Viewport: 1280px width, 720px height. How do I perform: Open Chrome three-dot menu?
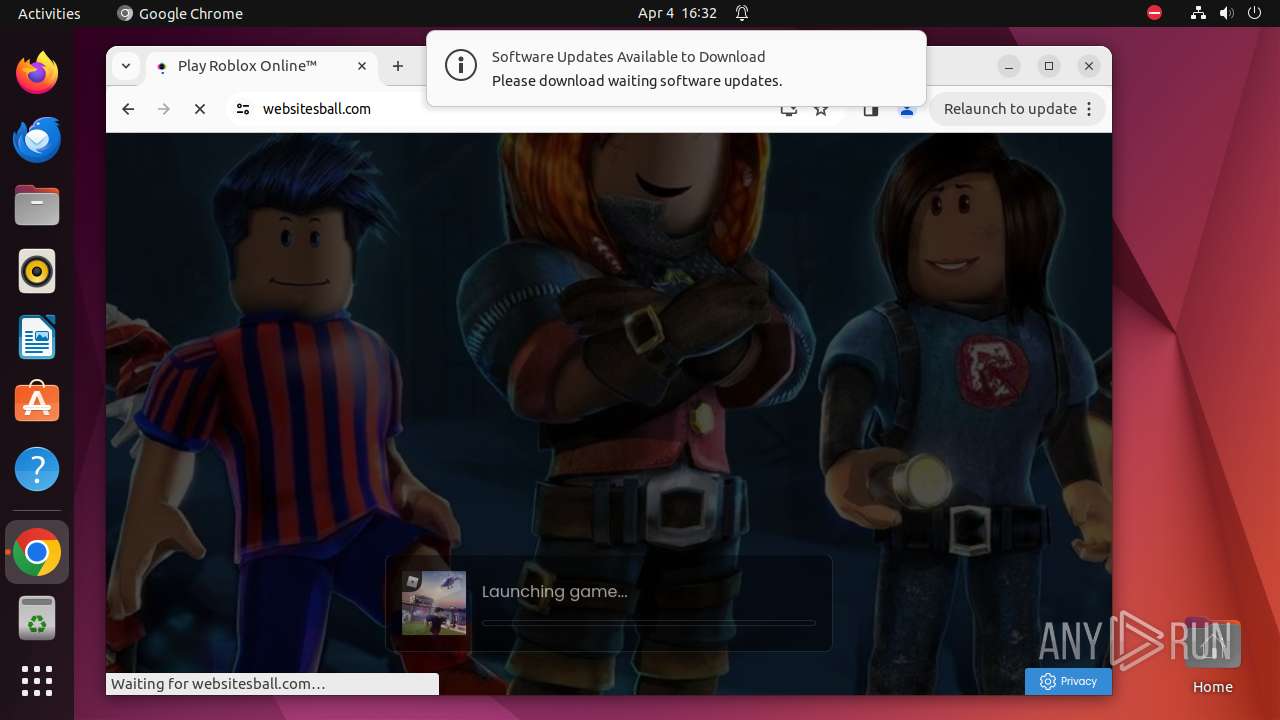point(1089,109)
